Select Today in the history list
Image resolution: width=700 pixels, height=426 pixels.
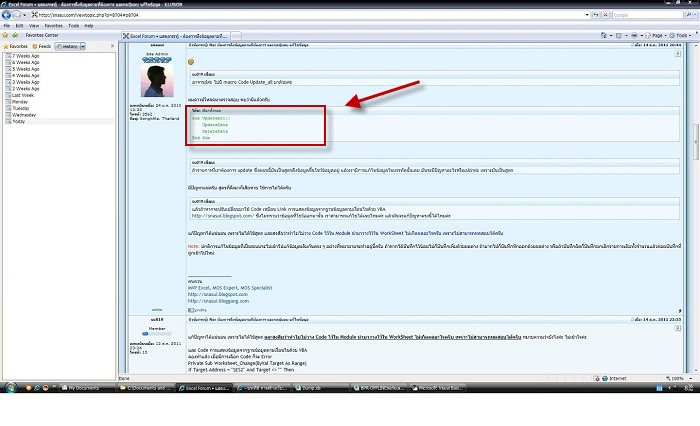click(18, 121)
